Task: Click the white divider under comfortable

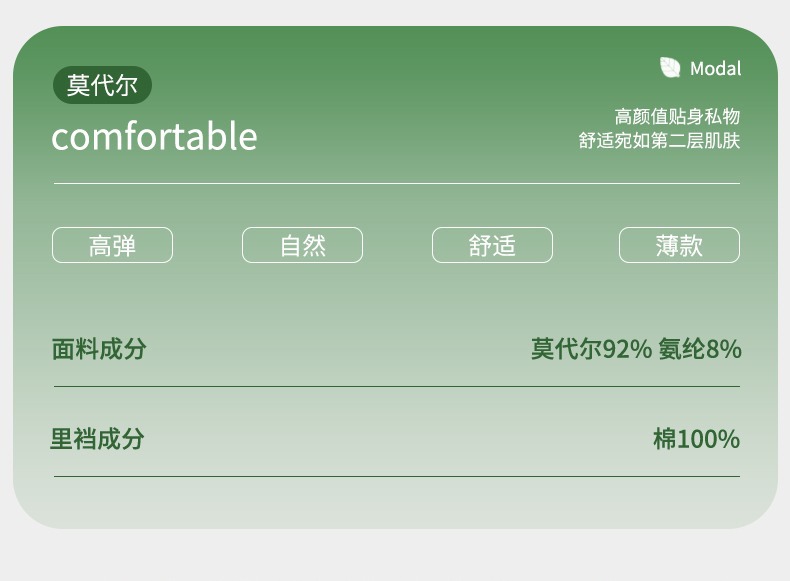Action: [397, 183]
